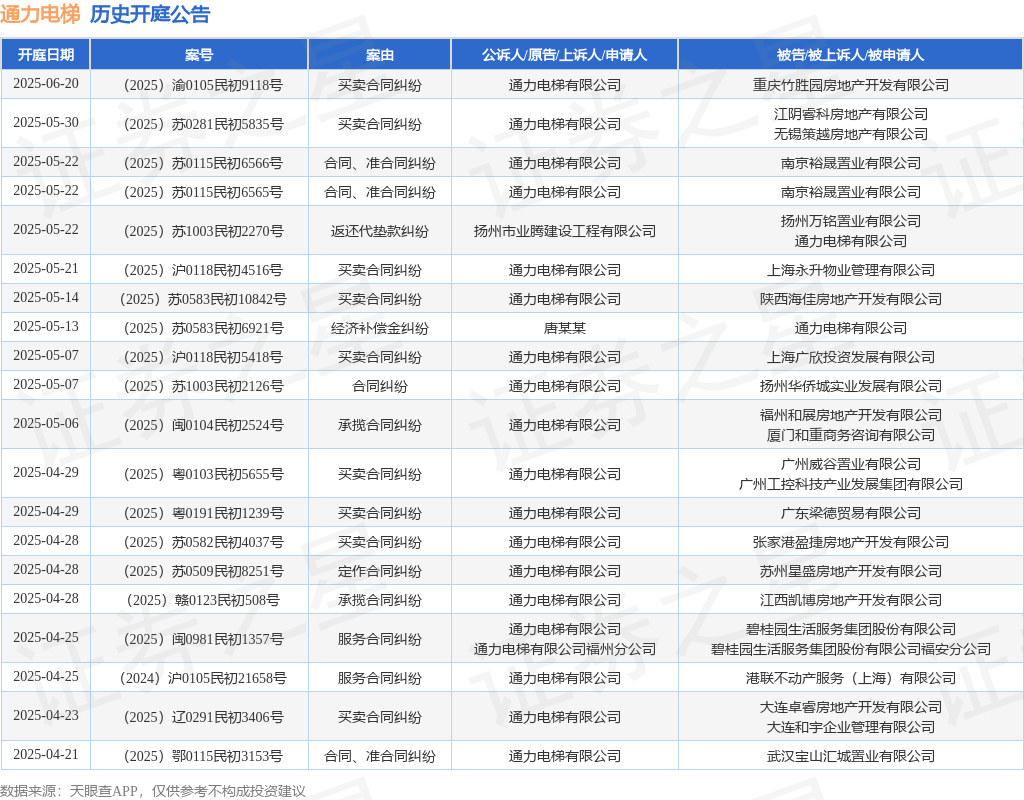
Task: Click the hearing date 2025-05-14
Action: click(x=46, y=298)
